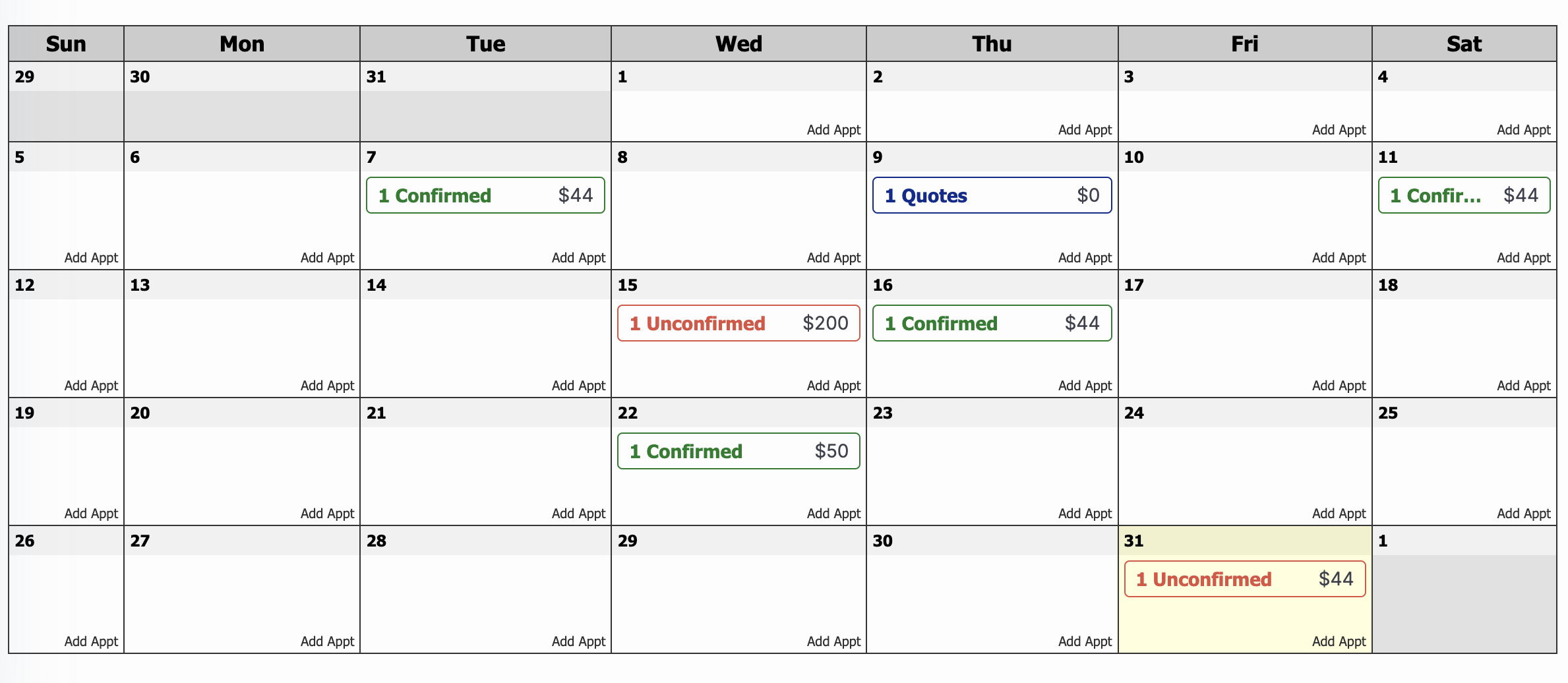Open the Quotes $0 entry on the 9th
The height and width of the screenshot is (683, 1568).
click(992, 195)
